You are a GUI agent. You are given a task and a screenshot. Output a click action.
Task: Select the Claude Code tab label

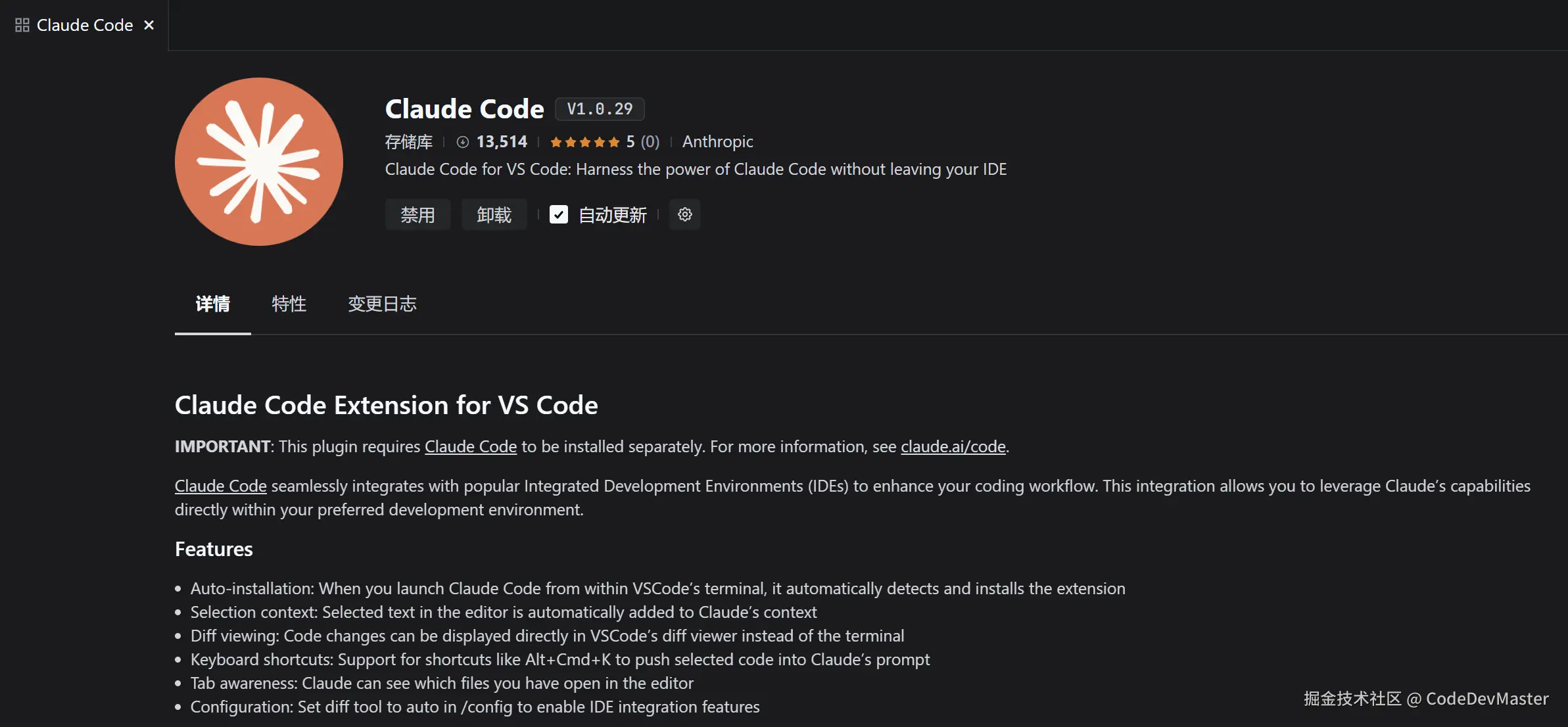tap(85, 25)
